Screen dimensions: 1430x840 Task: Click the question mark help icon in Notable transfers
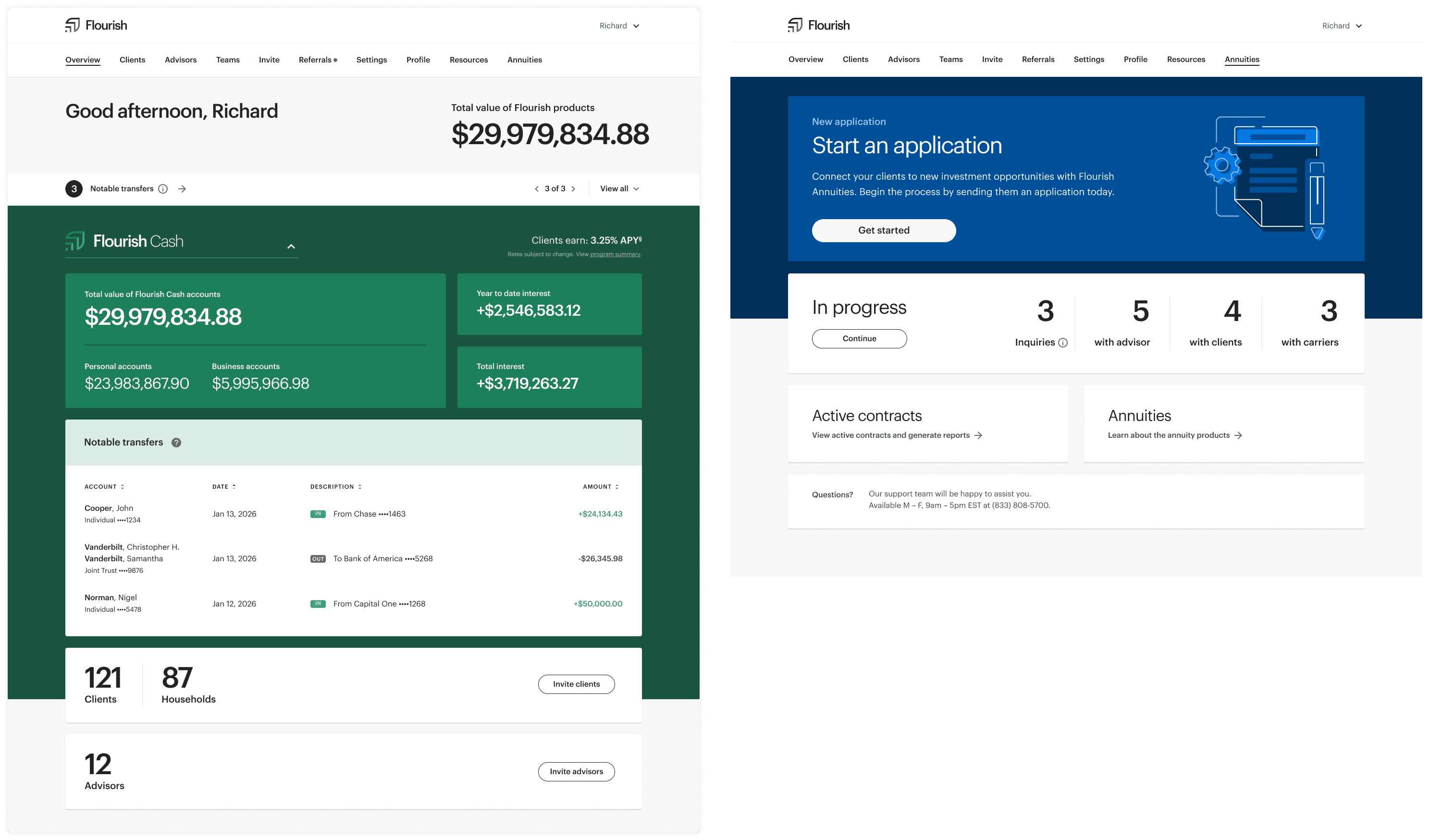point(176,443)
